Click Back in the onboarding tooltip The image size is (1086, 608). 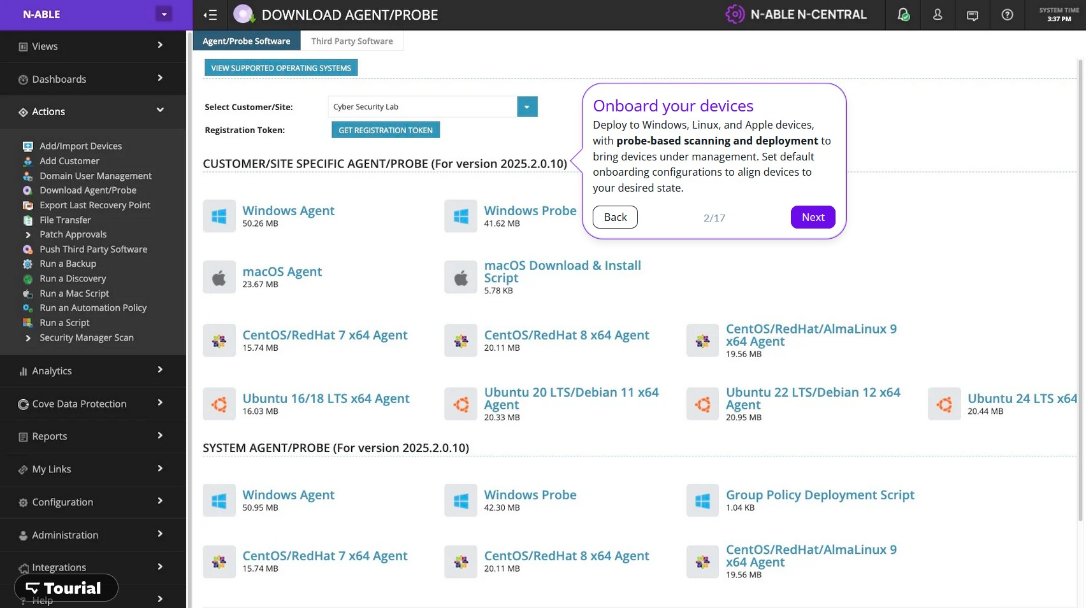pyautogui.click(x=615, y=217)
